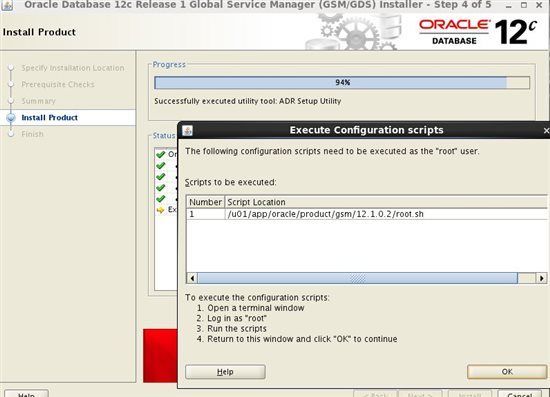This screenshot has height=397, width=550.
Task: Select the root.sh script location cell
Action: pos(386,214)
